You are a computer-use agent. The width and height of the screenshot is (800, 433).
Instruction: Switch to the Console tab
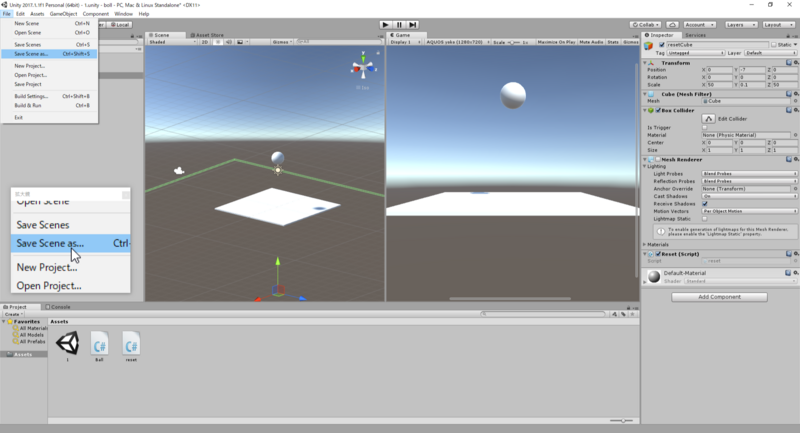pos(58,307)
